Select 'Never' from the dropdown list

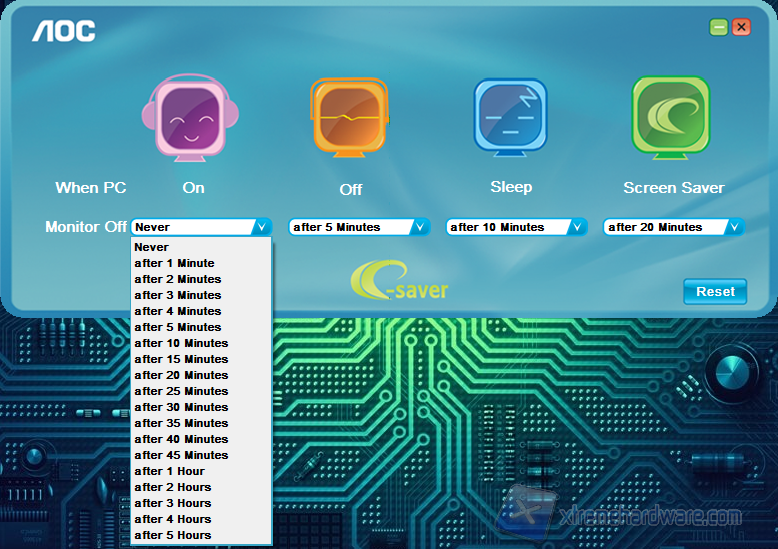point(152,247)
